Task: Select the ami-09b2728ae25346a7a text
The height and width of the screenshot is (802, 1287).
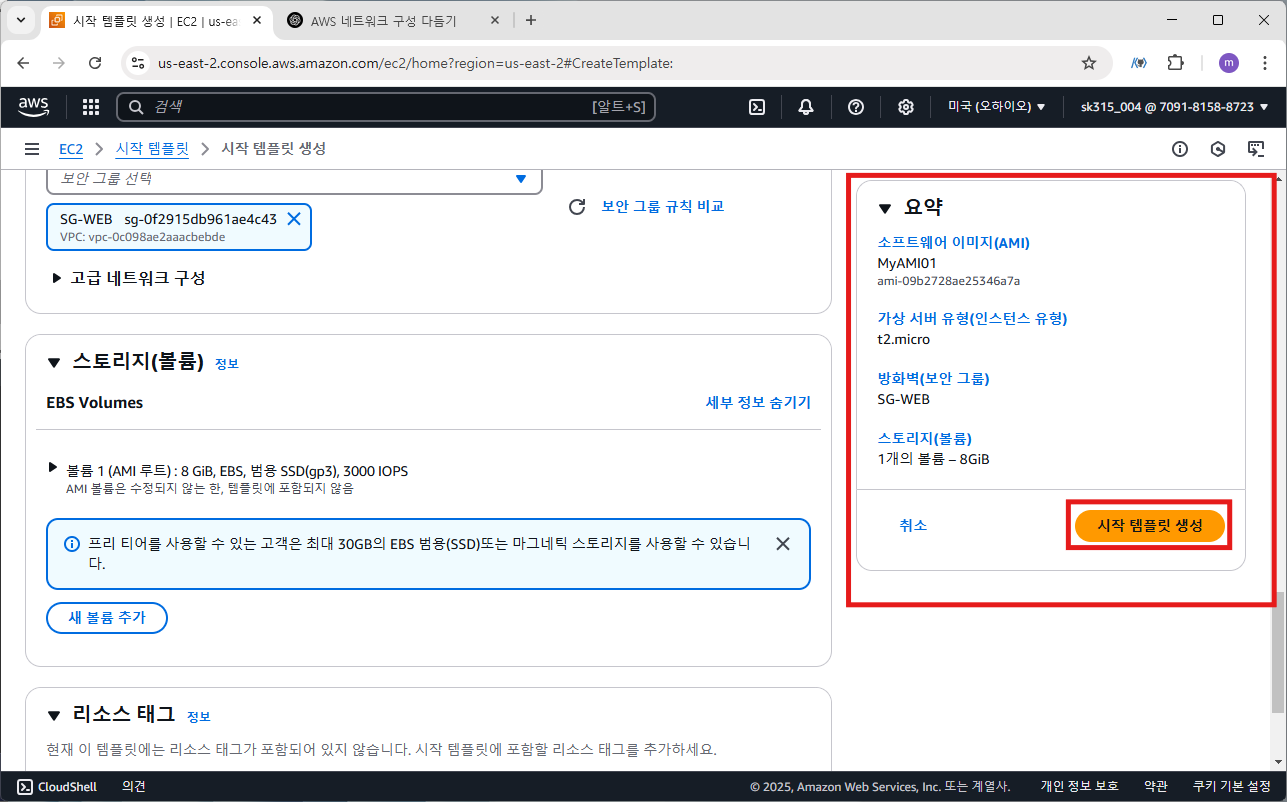Action: pyautogui.click(x=949, y=281)
